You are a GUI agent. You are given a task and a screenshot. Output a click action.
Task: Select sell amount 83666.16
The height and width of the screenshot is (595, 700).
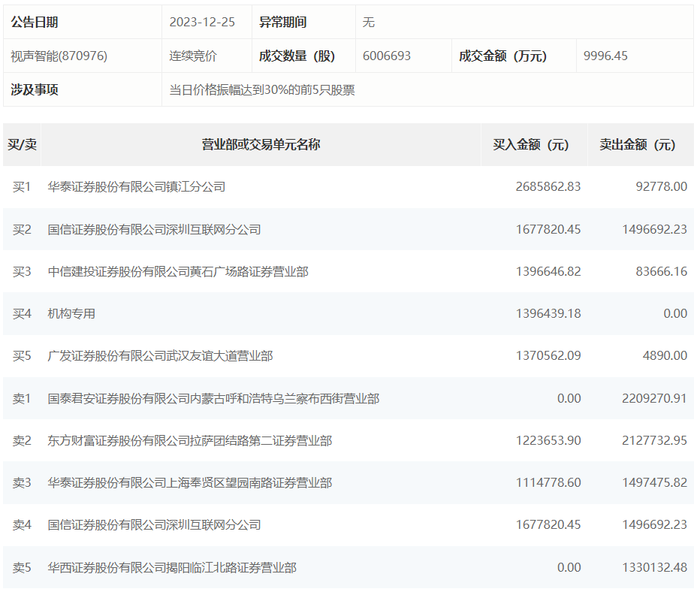pos(661,271)
